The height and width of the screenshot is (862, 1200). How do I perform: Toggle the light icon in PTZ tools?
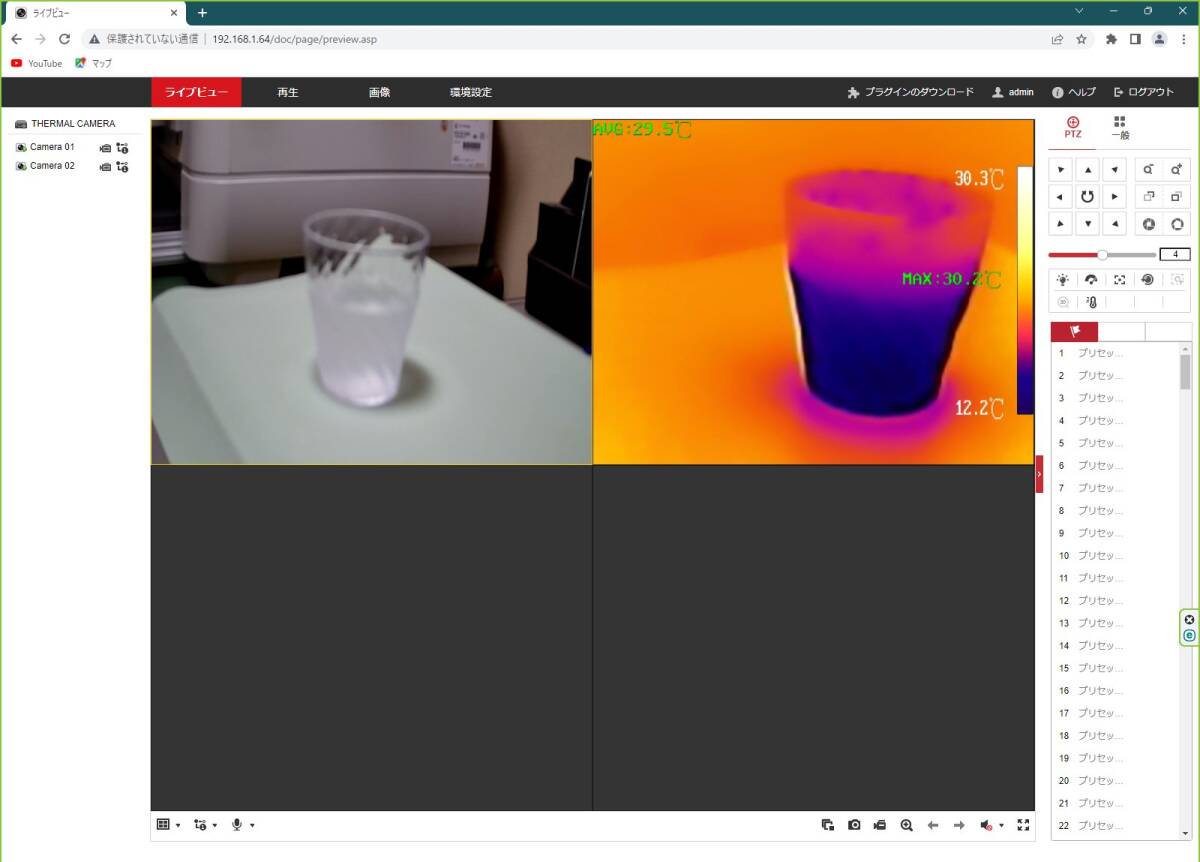(x=1062, y=280)
